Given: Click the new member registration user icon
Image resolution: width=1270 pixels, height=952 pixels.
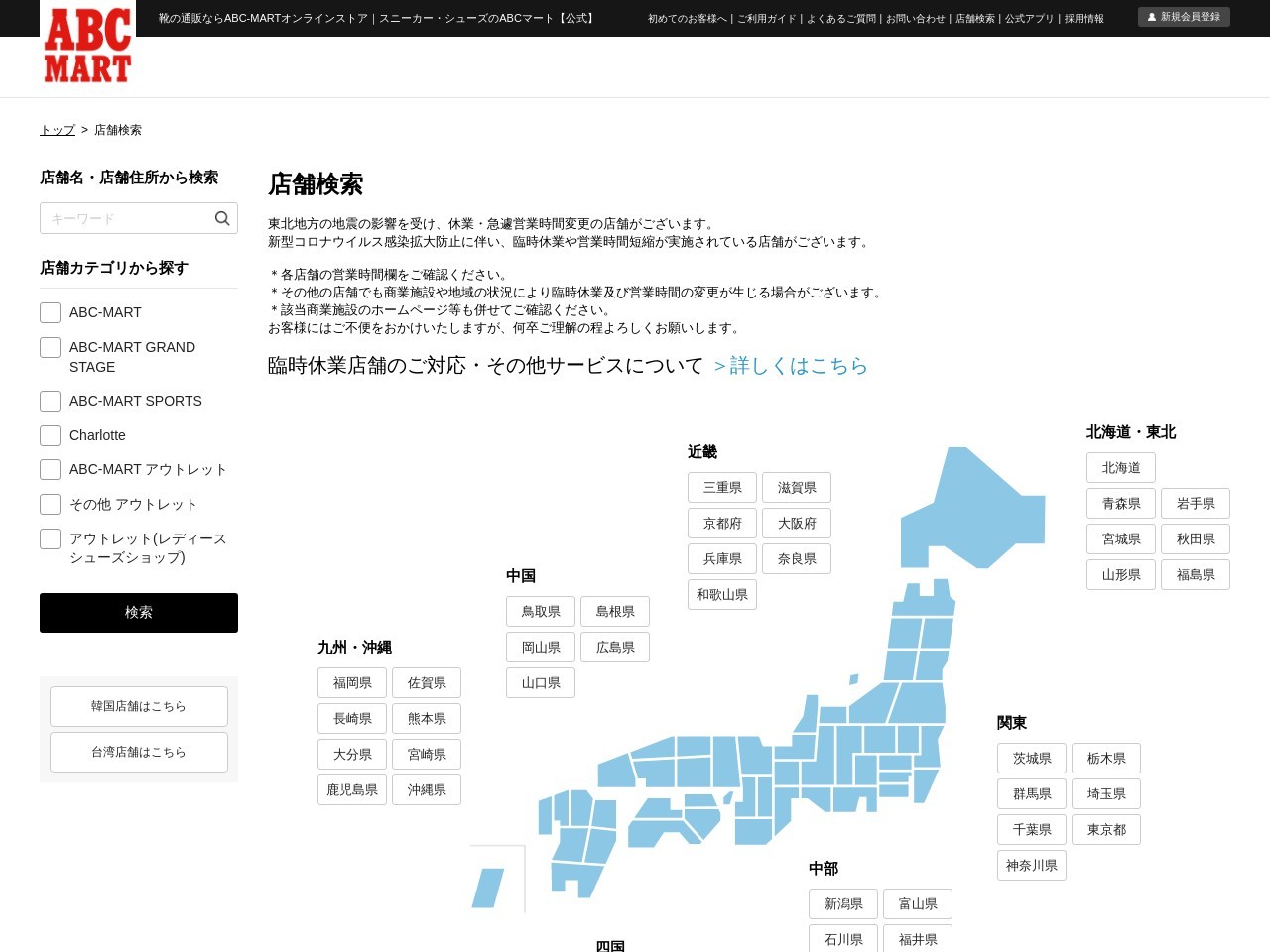Looking at the screenshot, I should [x=1152, y=17].
